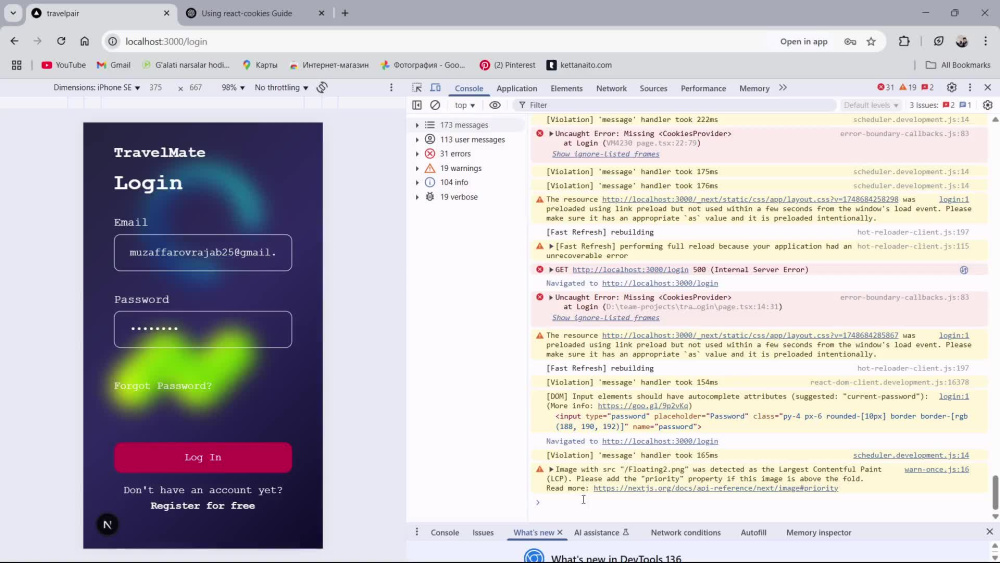Open the 98% zoom dropdown
This screenshot has width=1000, height=563.
tap(233, 87)
